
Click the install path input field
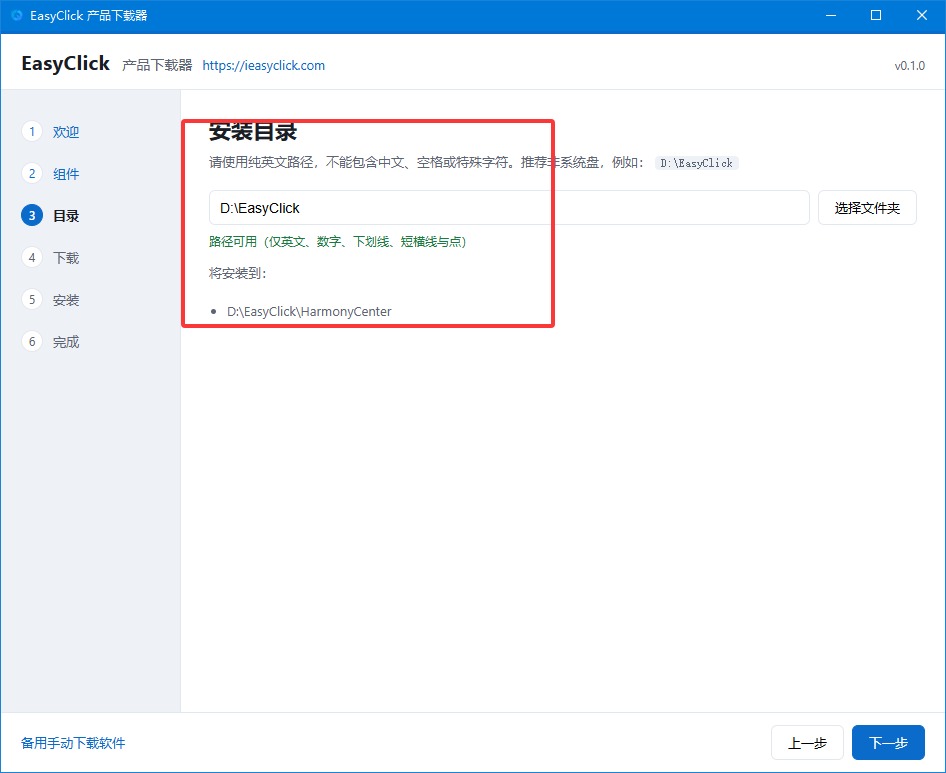point(509,208)
